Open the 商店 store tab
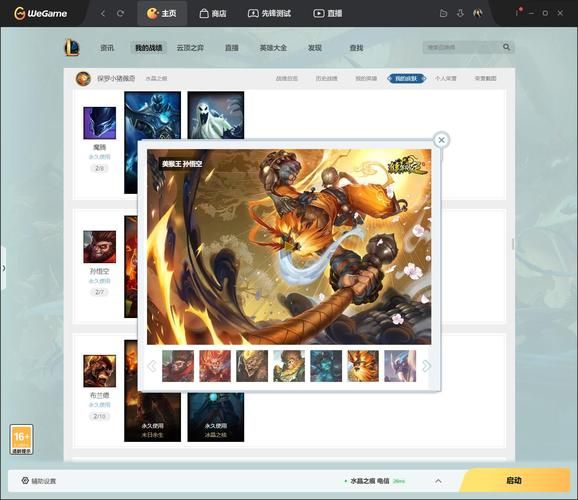The image size is (578, 500). click(213, 14)
